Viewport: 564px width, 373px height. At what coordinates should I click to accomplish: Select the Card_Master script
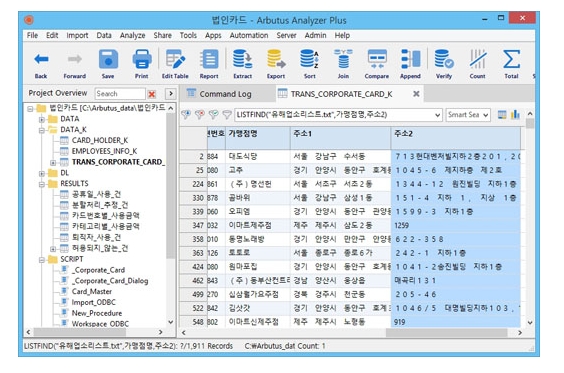click(x=91, y=291)
